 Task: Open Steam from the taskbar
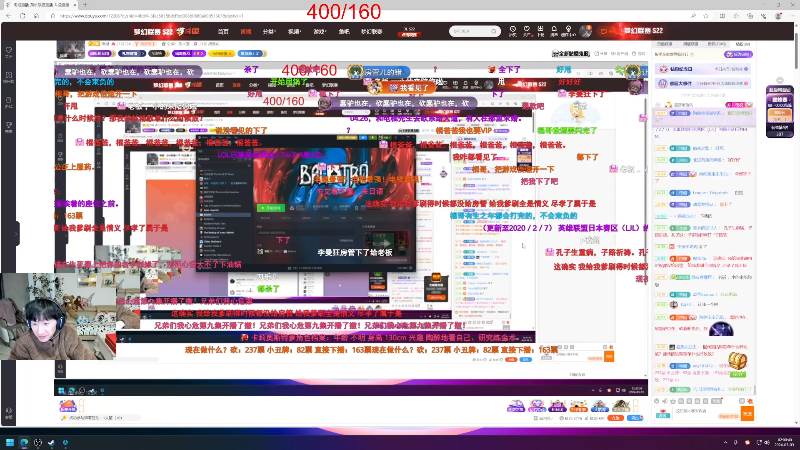52,442
